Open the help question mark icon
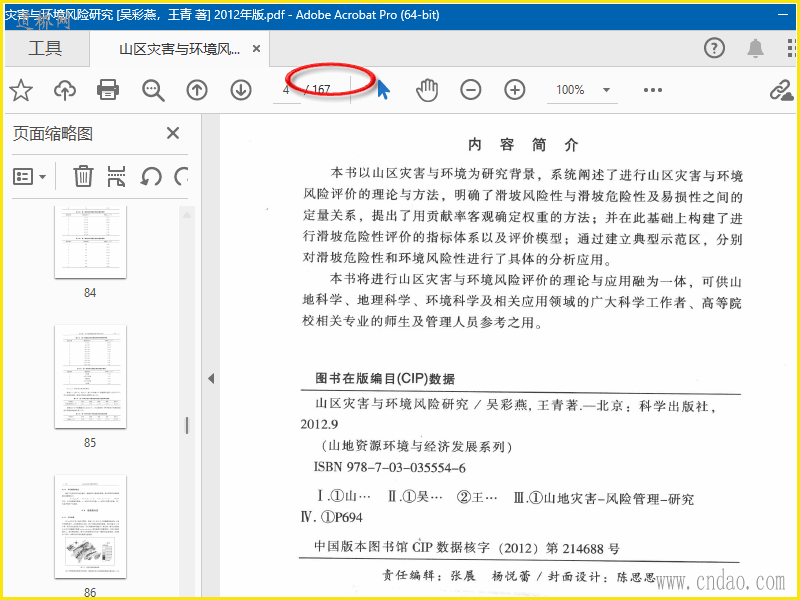Viewport: 800px width, 600px height. [x=714, y=48]
